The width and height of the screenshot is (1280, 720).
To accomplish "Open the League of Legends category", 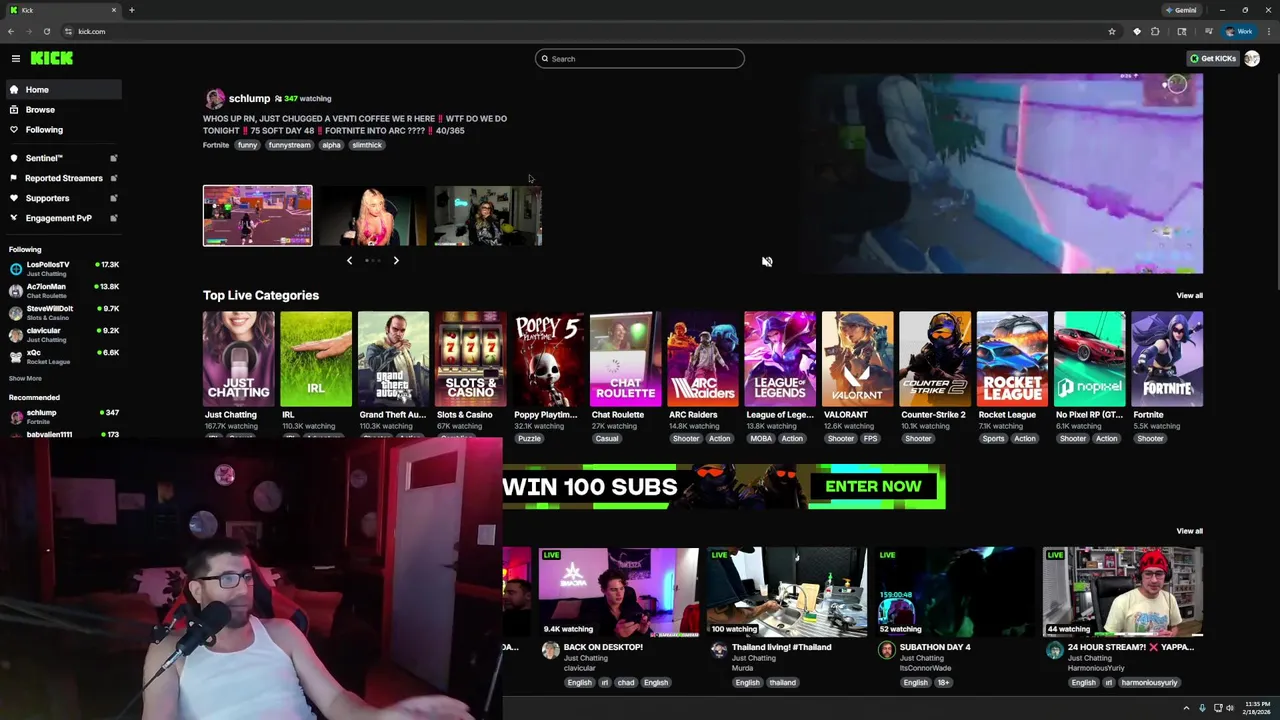I will tap(780, 359).
